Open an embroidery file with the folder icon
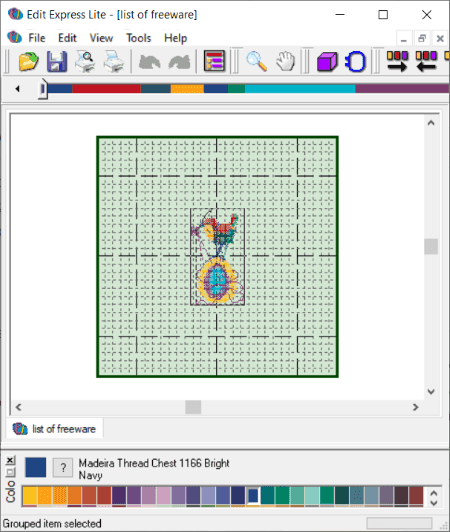The width and height of the screenshot is (450, 532). tap(29, 61)
